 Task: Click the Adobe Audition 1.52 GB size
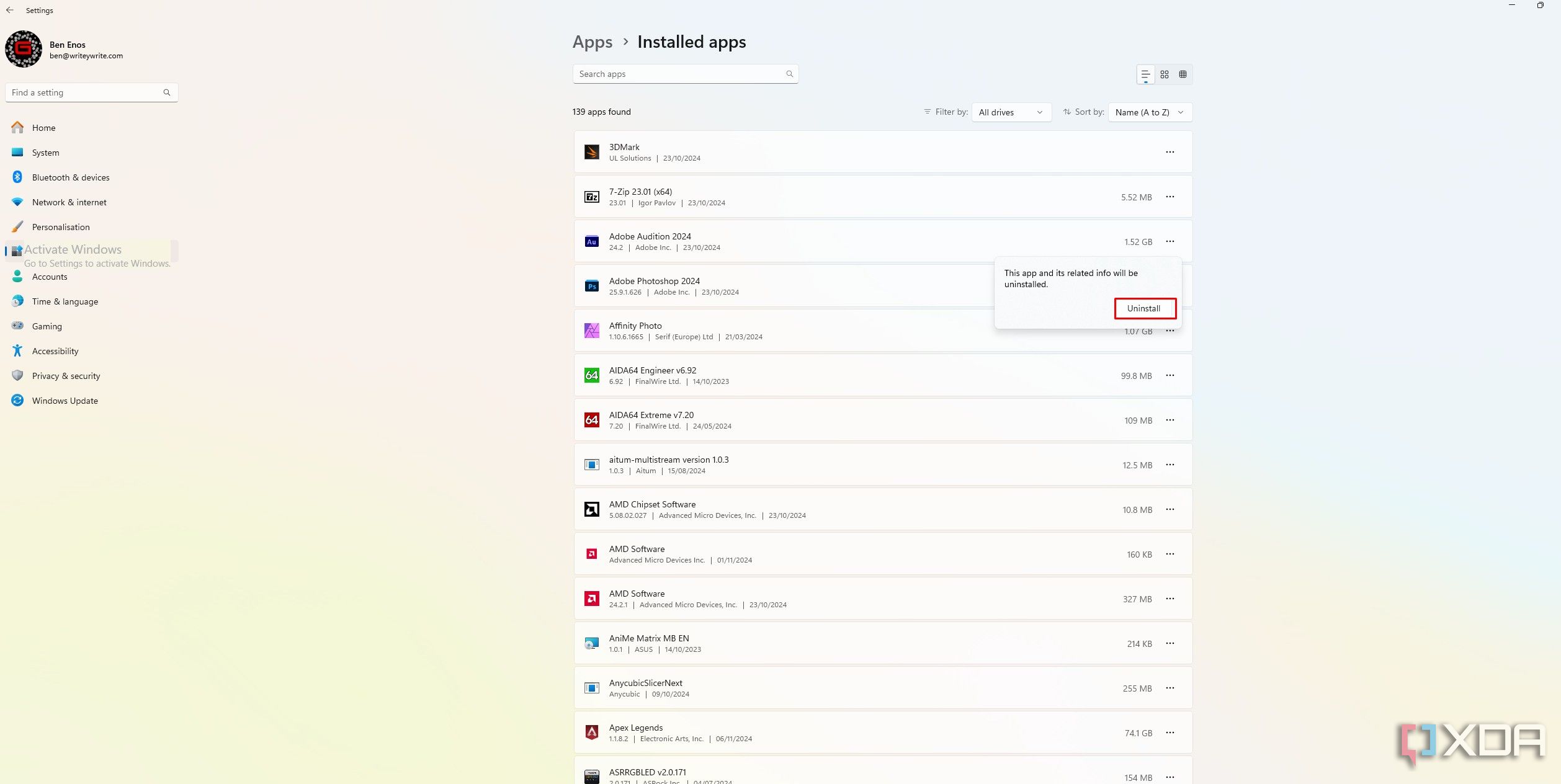[x=1138, y=242]
